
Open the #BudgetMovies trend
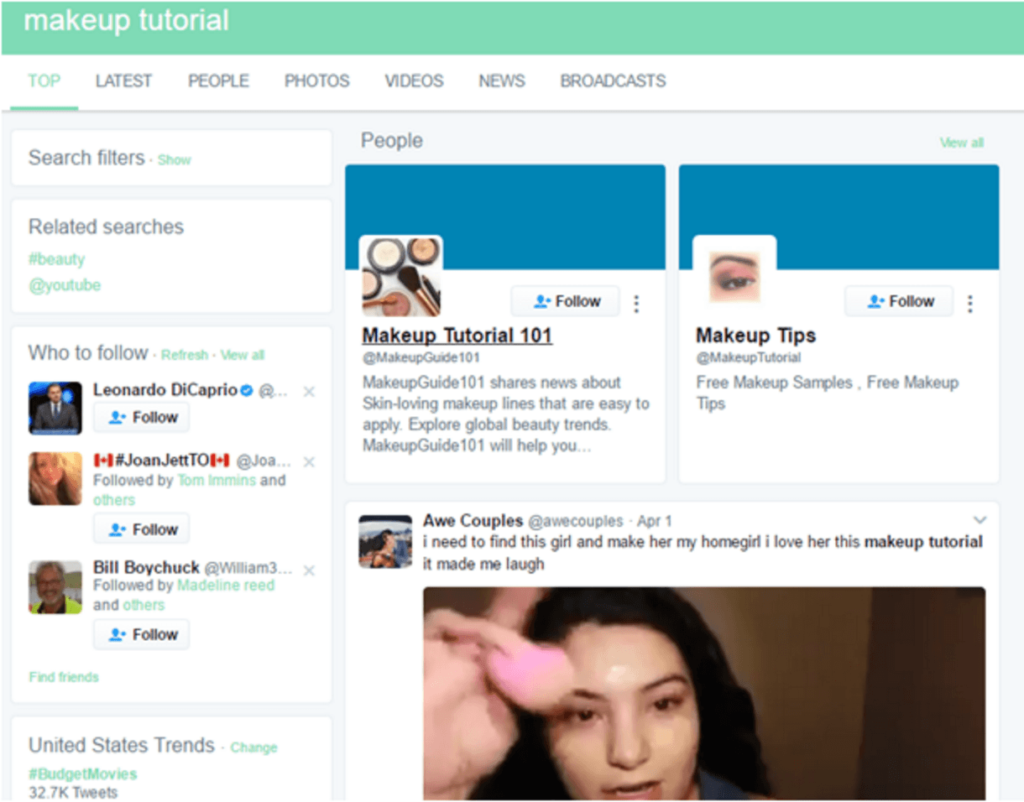(83, 774)
